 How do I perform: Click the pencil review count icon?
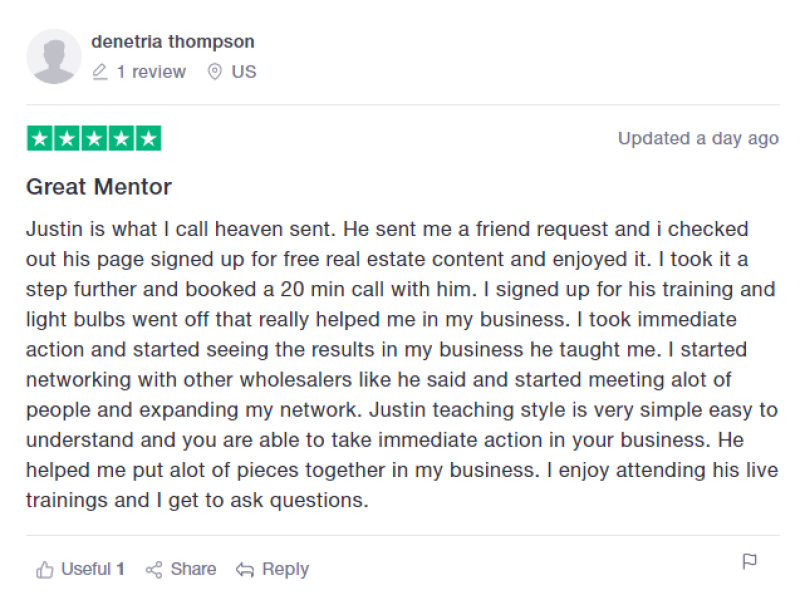tap(99, 72)
